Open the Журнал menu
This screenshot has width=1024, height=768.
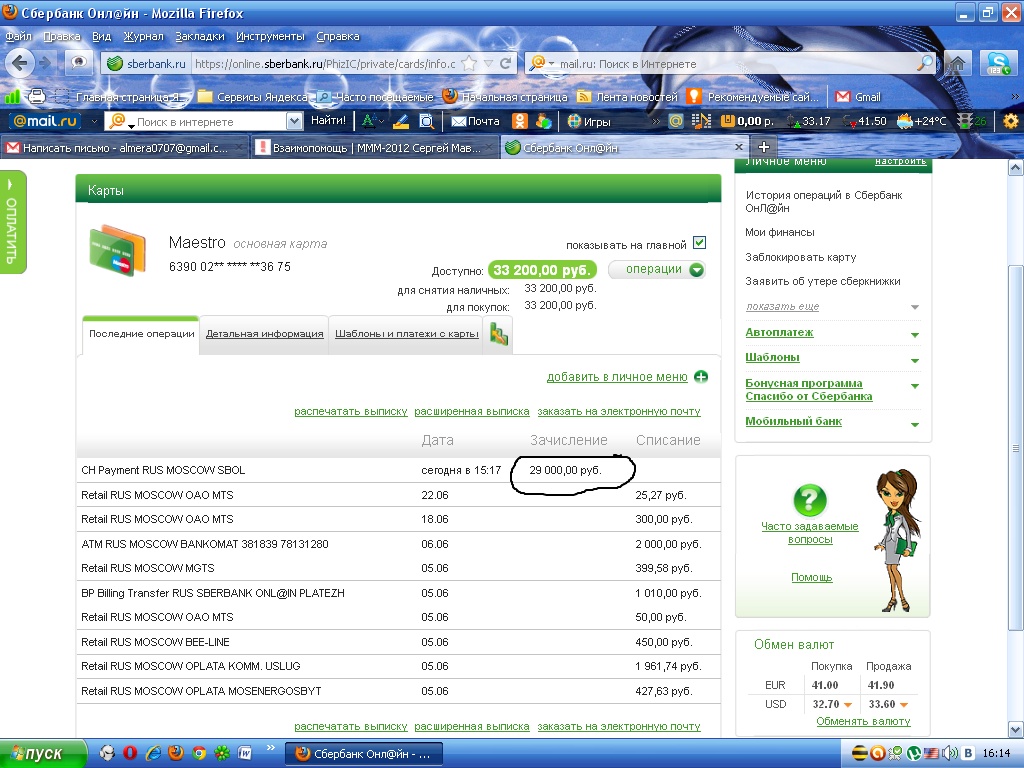pyautogui.click(x=143, y=37)
